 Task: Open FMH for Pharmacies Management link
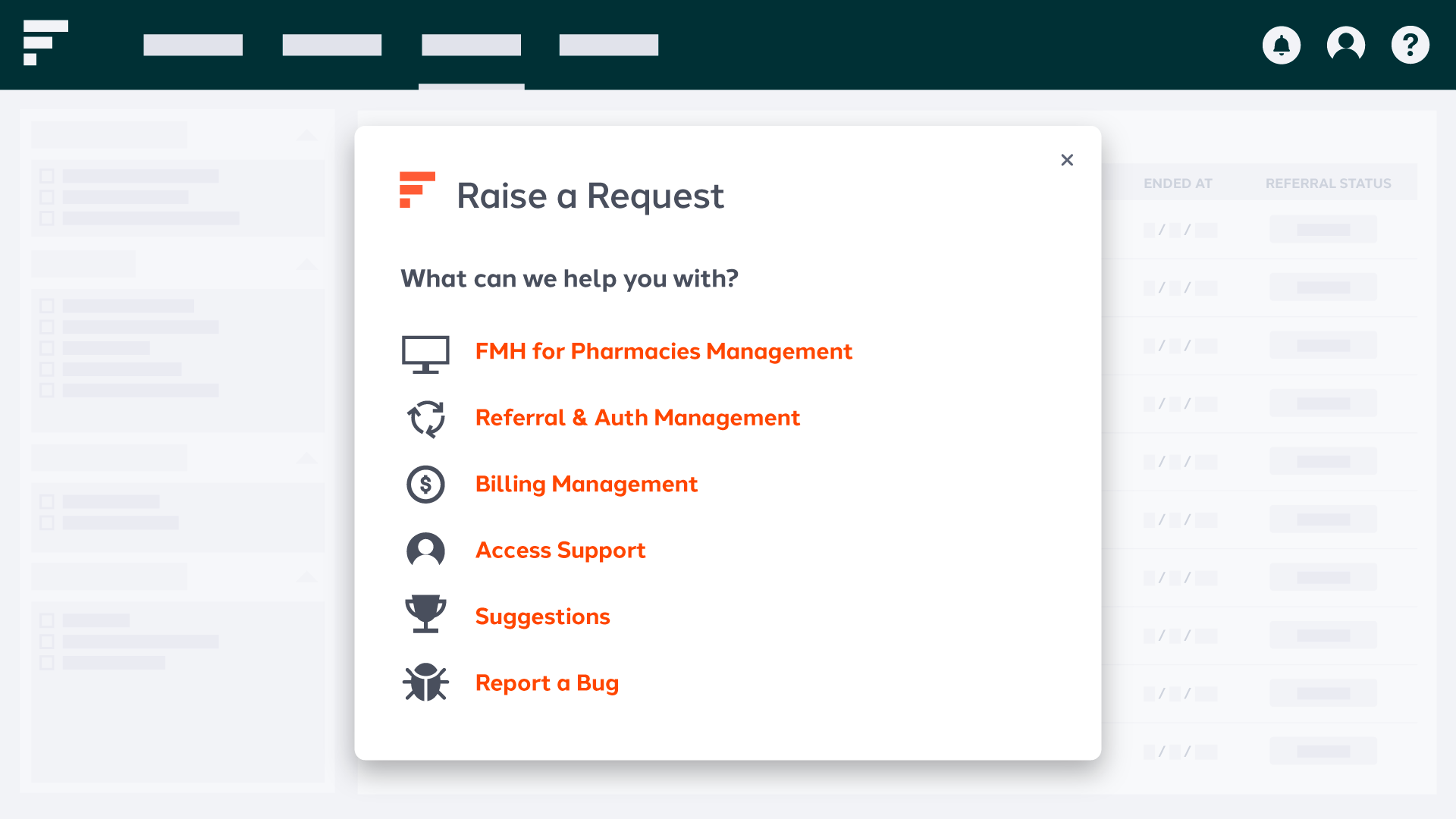tap(664, 352)
